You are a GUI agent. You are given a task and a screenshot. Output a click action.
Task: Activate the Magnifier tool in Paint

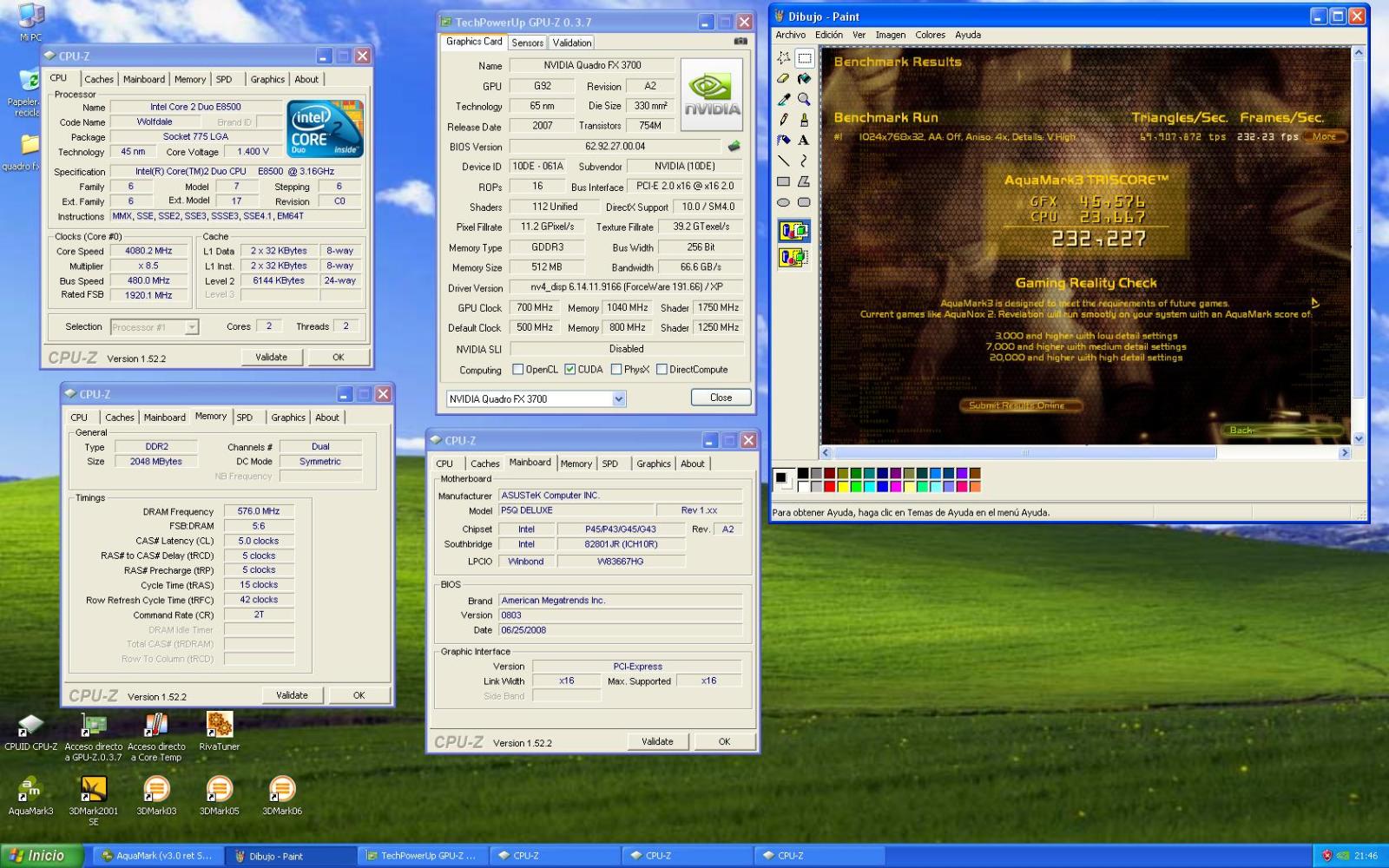pos(805,99)
